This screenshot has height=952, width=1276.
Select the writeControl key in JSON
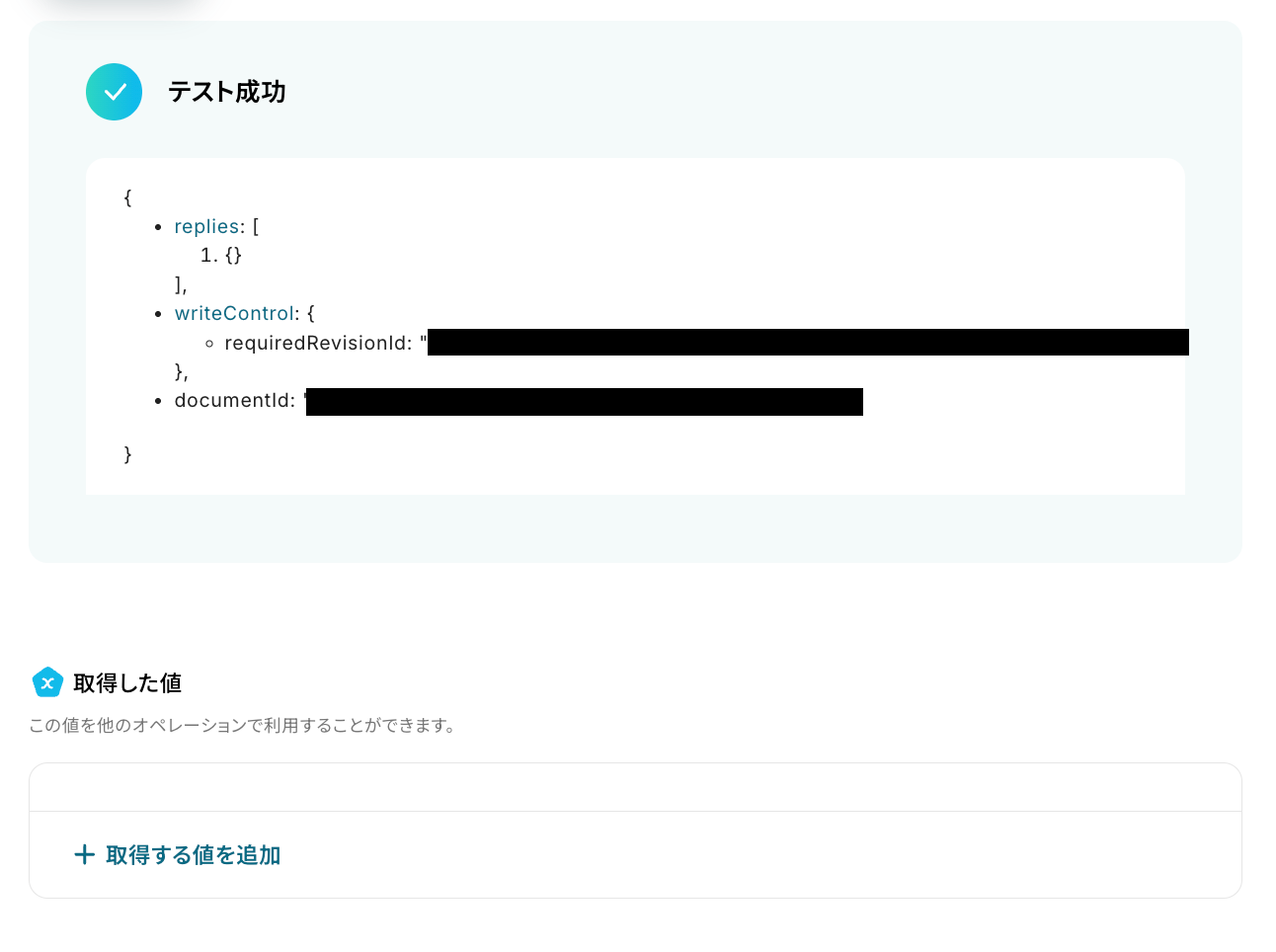(234, 313)
